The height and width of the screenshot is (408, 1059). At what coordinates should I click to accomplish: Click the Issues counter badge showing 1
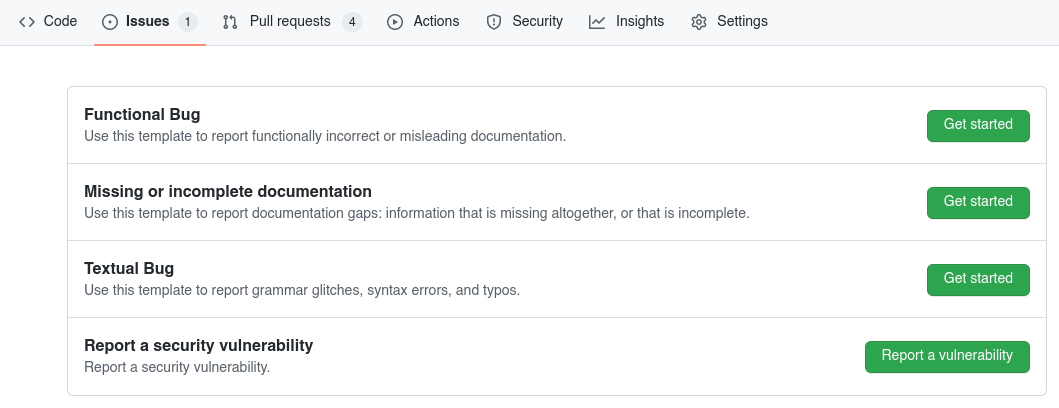(187, 21)
